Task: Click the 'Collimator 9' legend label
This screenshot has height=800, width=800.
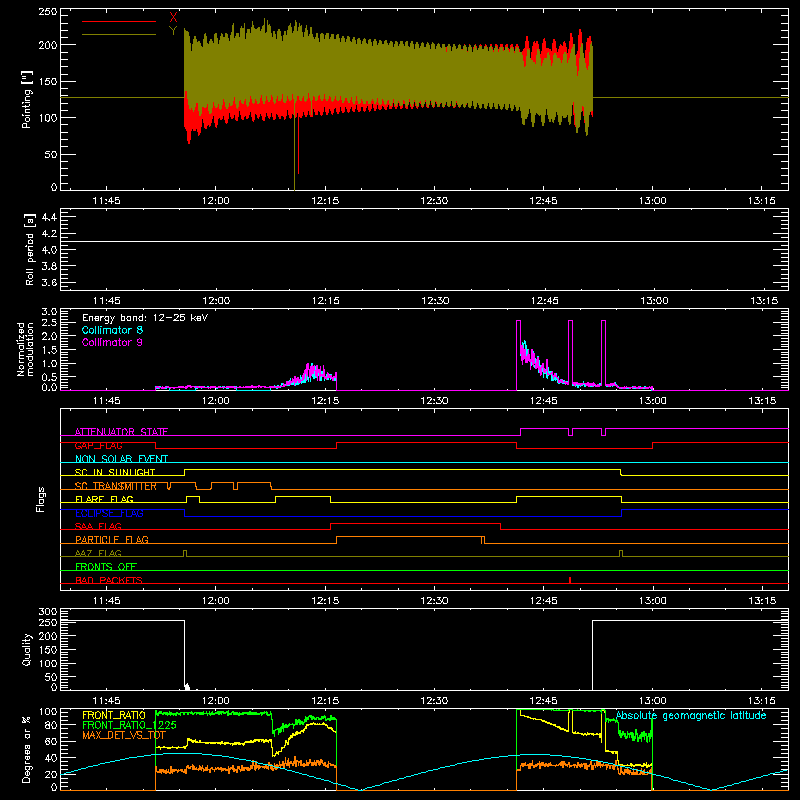Action: click(x=112, y=342)
